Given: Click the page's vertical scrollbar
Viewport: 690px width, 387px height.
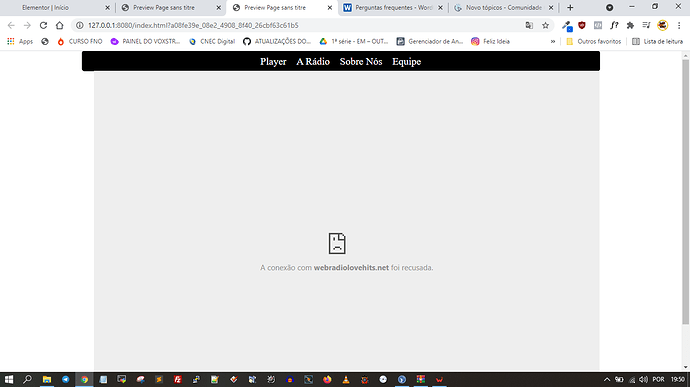Looking at the screenshot, I should tap(686, 192).
